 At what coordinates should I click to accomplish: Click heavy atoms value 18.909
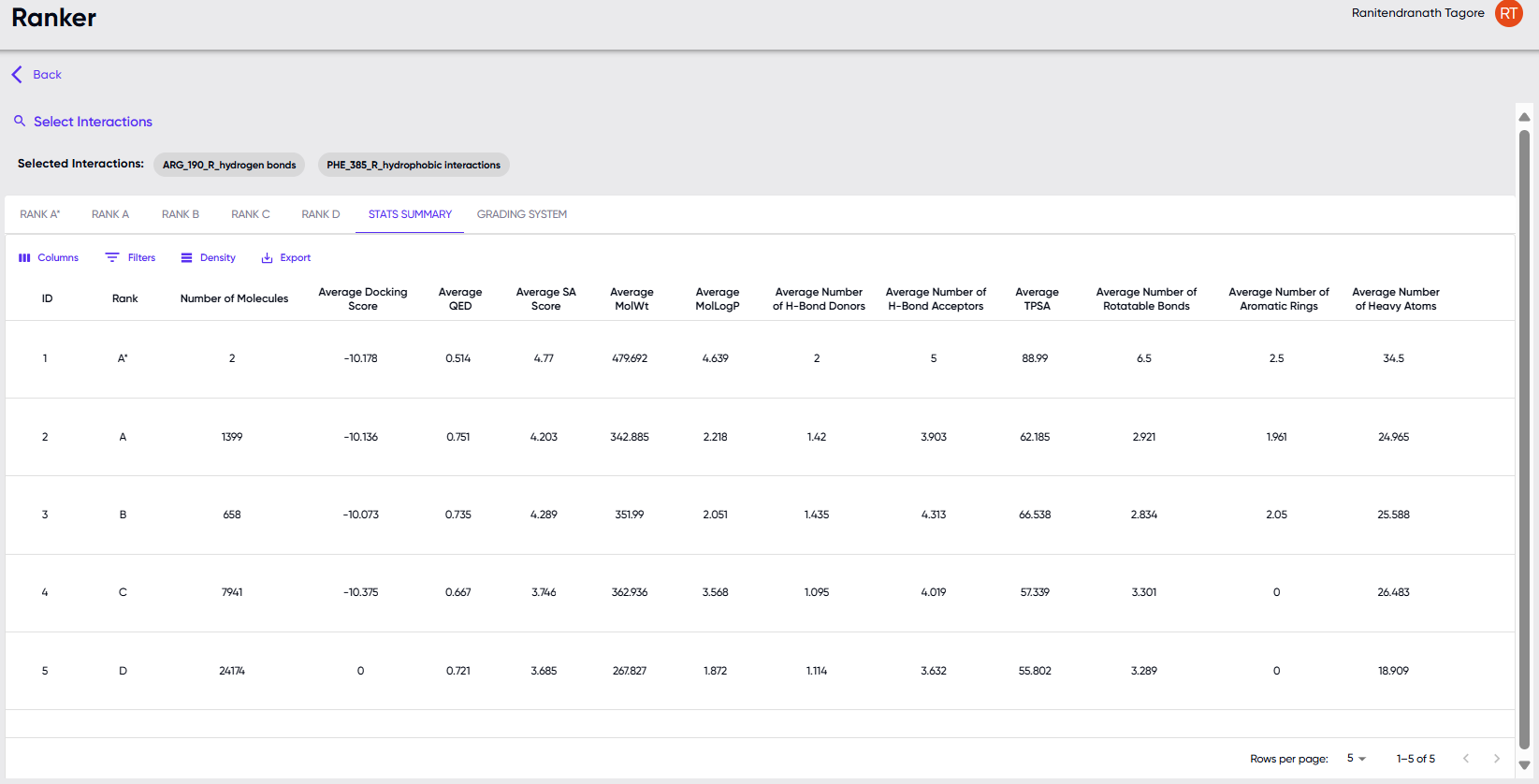coord(1393,671)
